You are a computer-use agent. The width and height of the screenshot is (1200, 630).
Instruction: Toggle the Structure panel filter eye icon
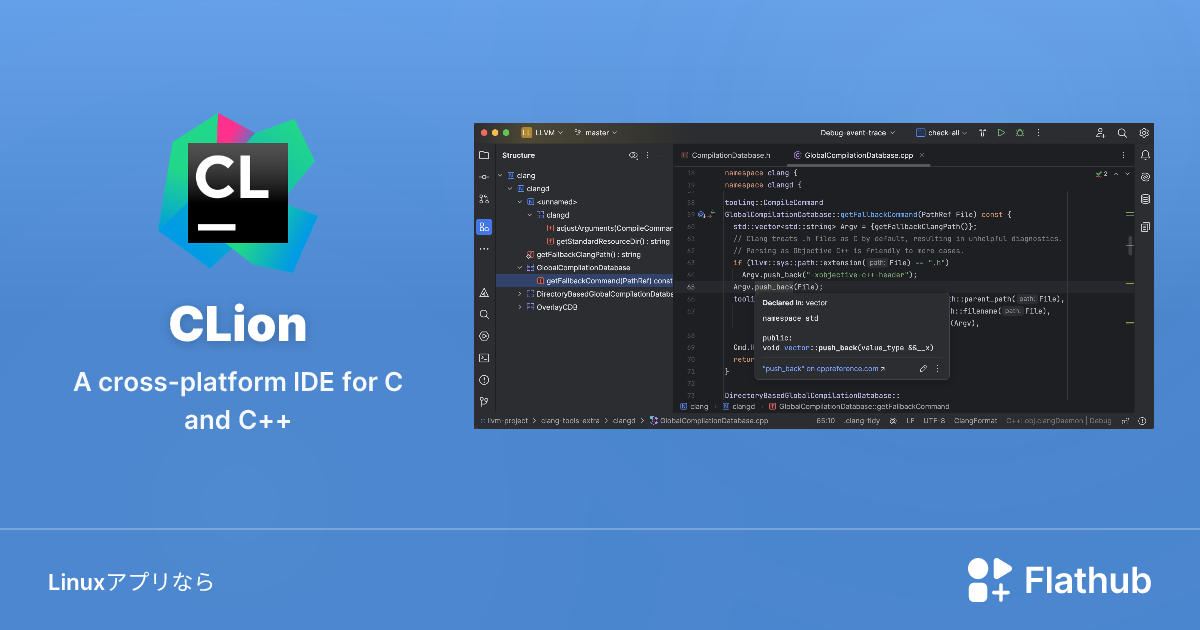tap(633, 155)
